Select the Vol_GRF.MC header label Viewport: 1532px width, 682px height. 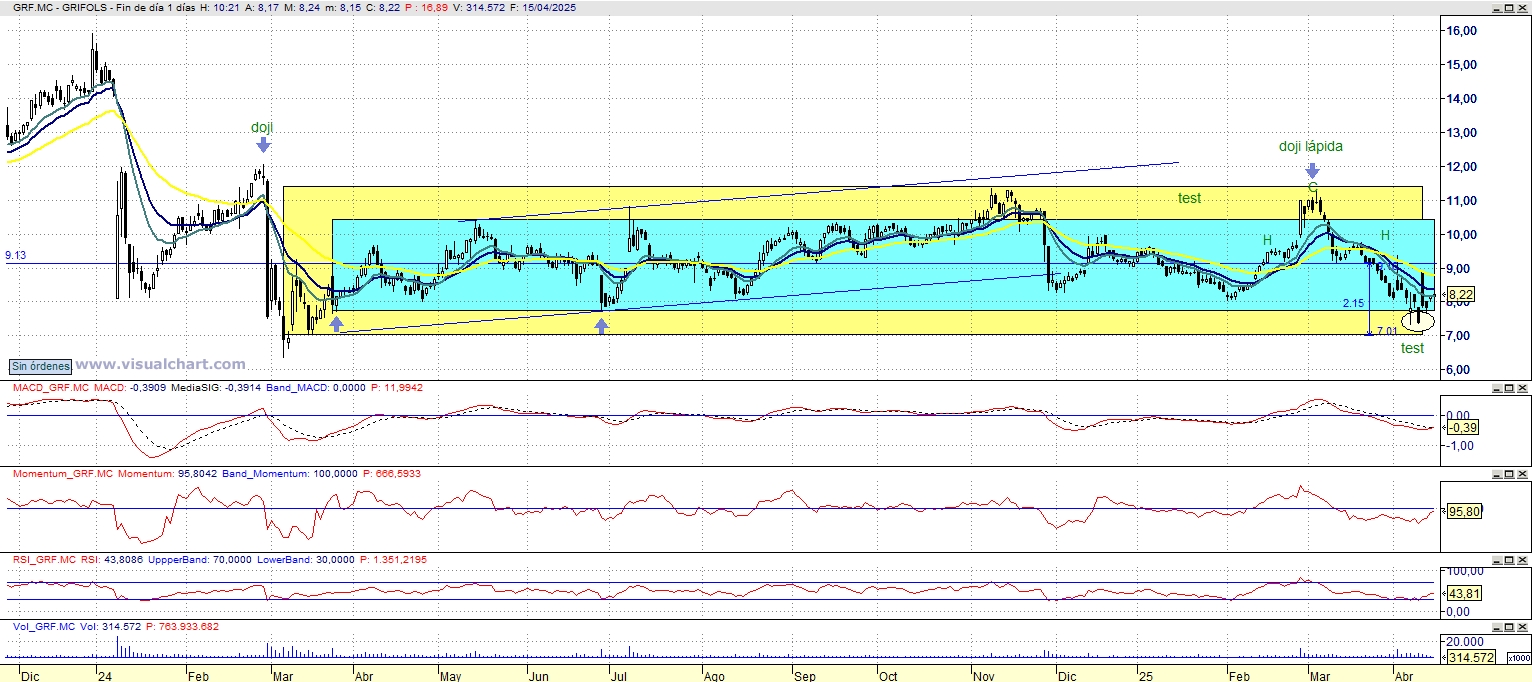tap(44, 626)
